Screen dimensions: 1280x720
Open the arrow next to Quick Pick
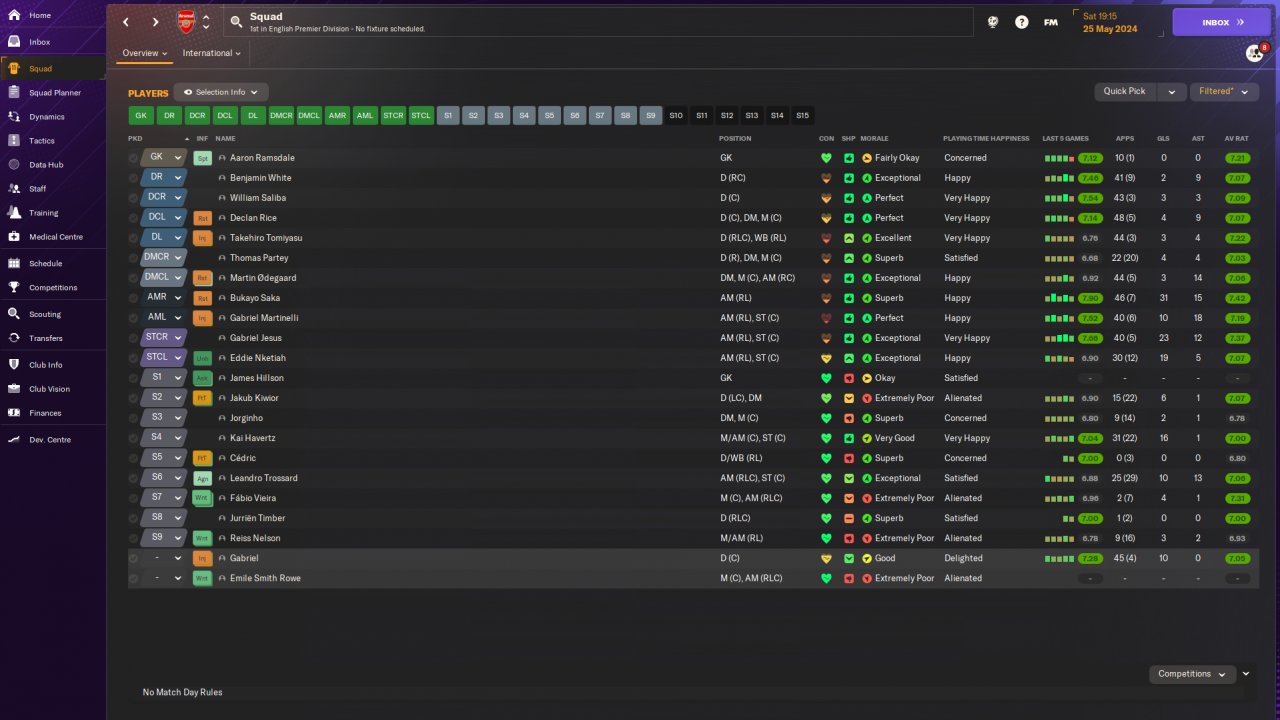pos(1171,91)
